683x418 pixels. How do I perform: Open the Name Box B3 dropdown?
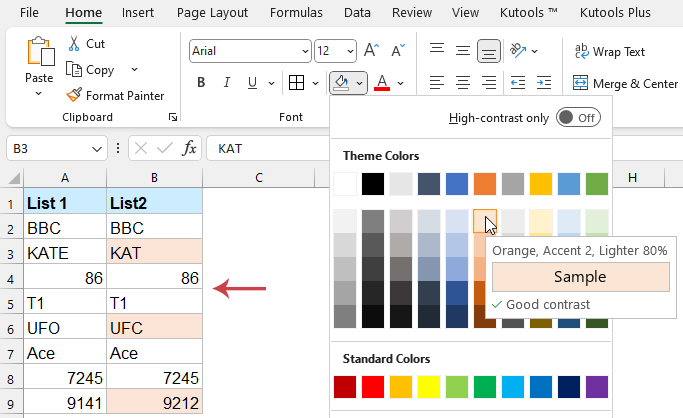pos(97,149)
